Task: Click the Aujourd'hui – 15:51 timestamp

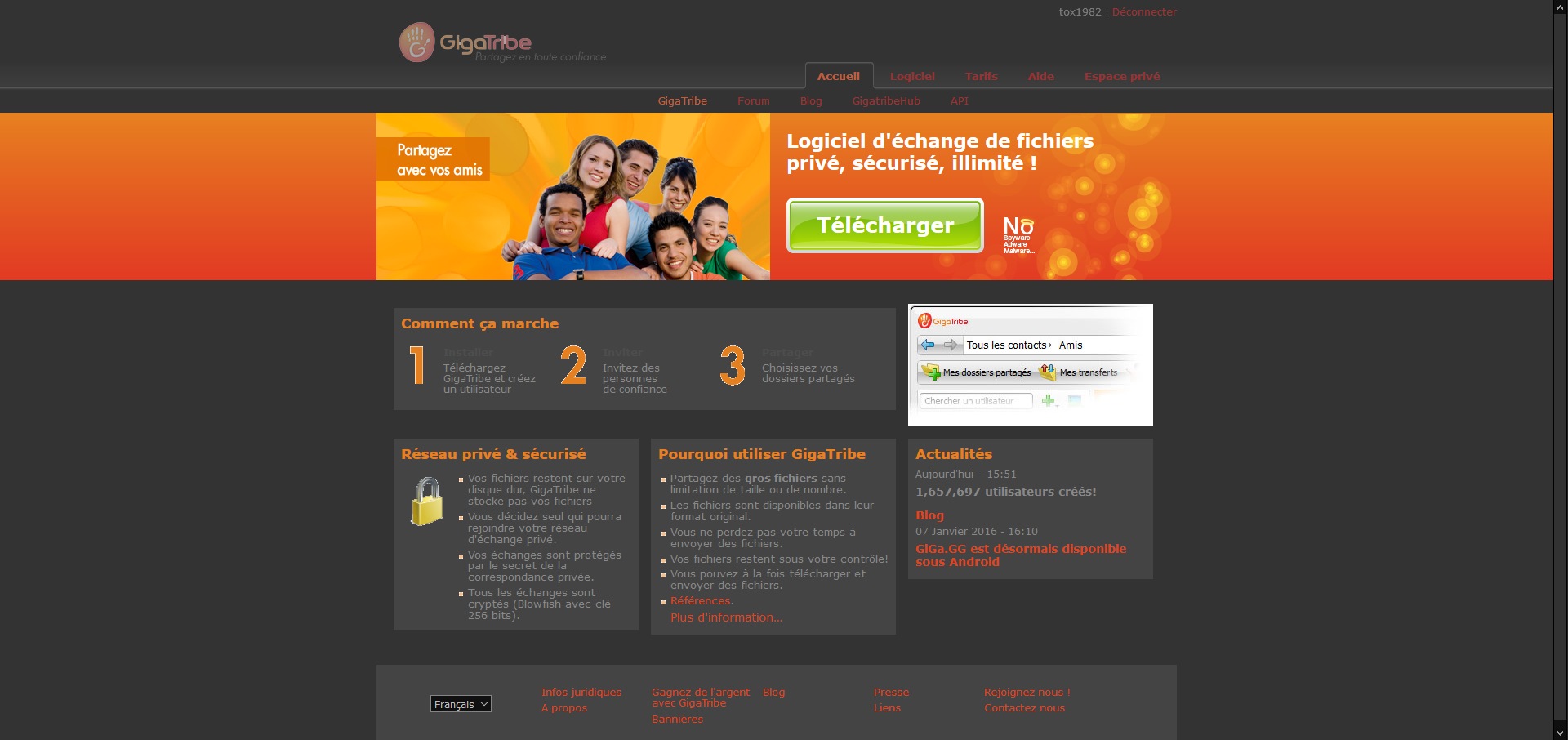Action: (x=965, y=475)
